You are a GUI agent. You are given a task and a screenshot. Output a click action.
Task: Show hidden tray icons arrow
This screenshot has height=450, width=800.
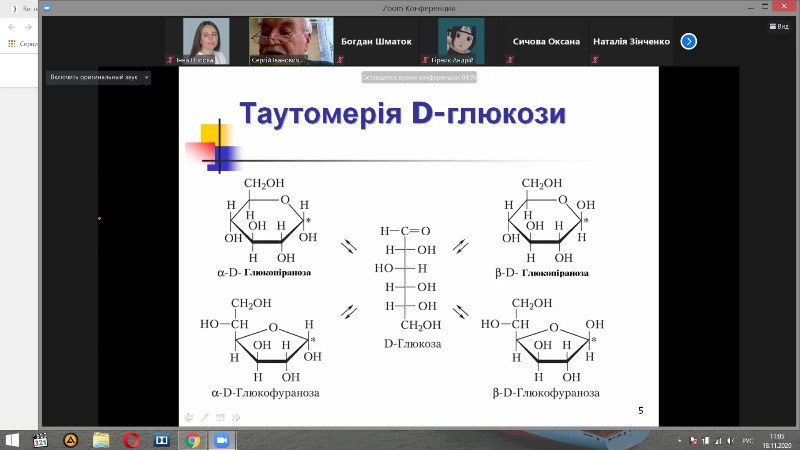click(x=679, y=440)
